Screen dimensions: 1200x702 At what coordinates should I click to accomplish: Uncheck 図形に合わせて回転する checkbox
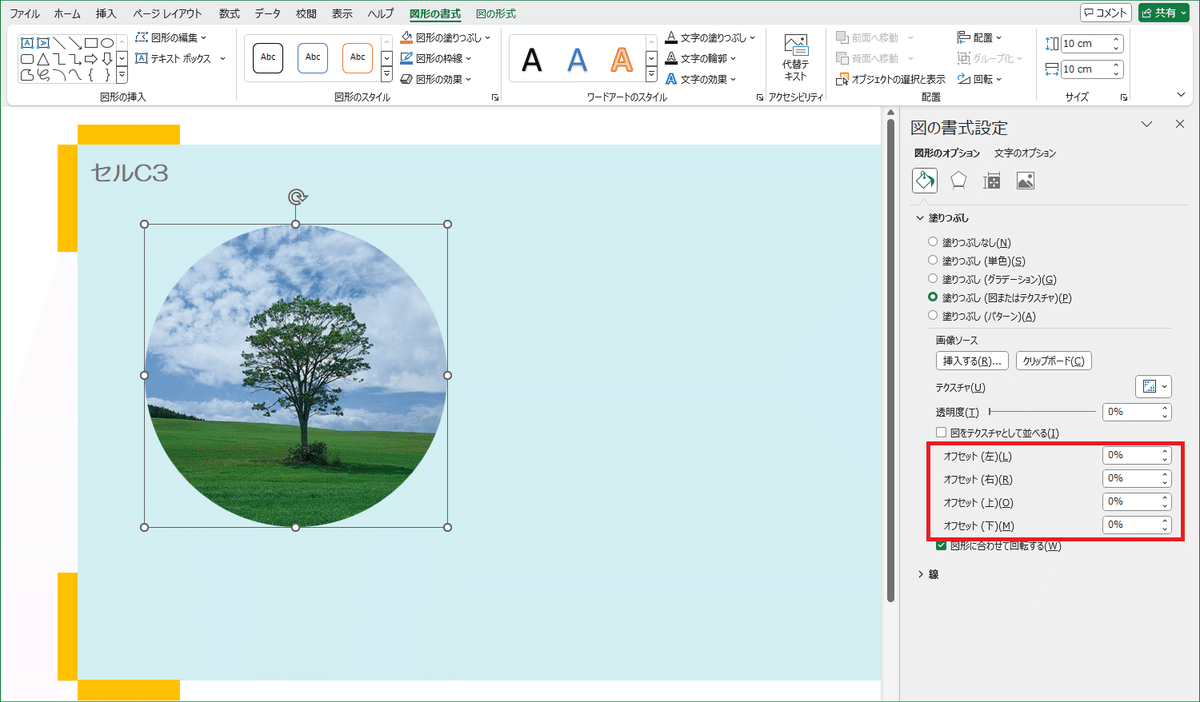pos(941,546)
